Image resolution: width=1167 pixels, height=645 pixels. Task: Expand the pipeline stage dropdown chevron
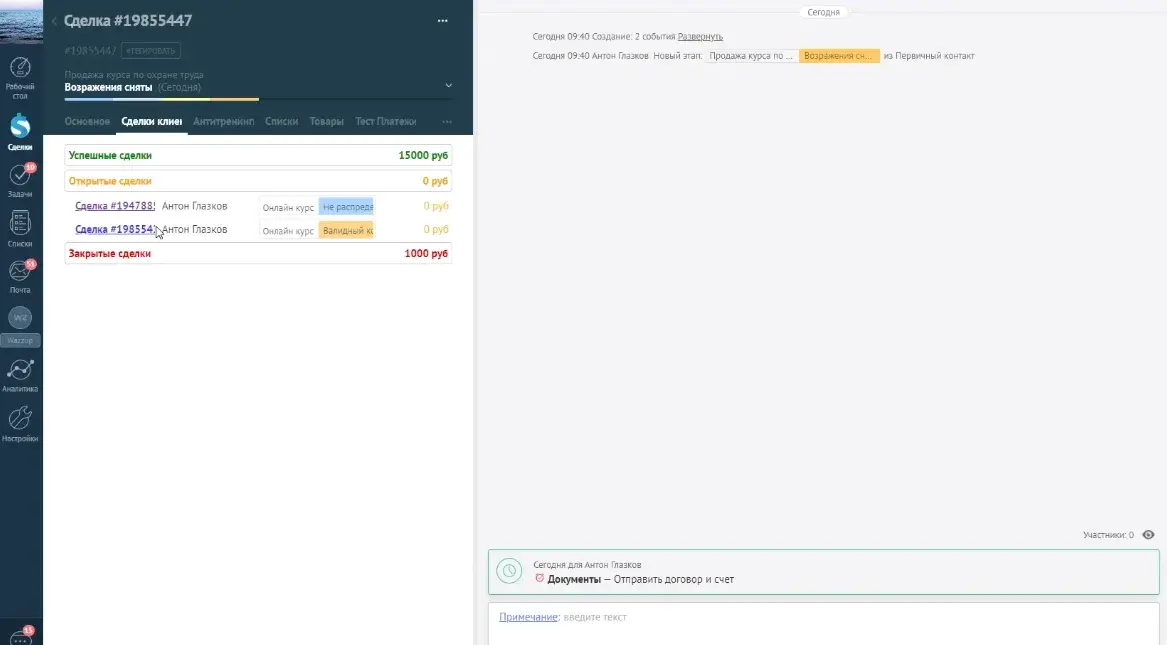click(448, 86)
